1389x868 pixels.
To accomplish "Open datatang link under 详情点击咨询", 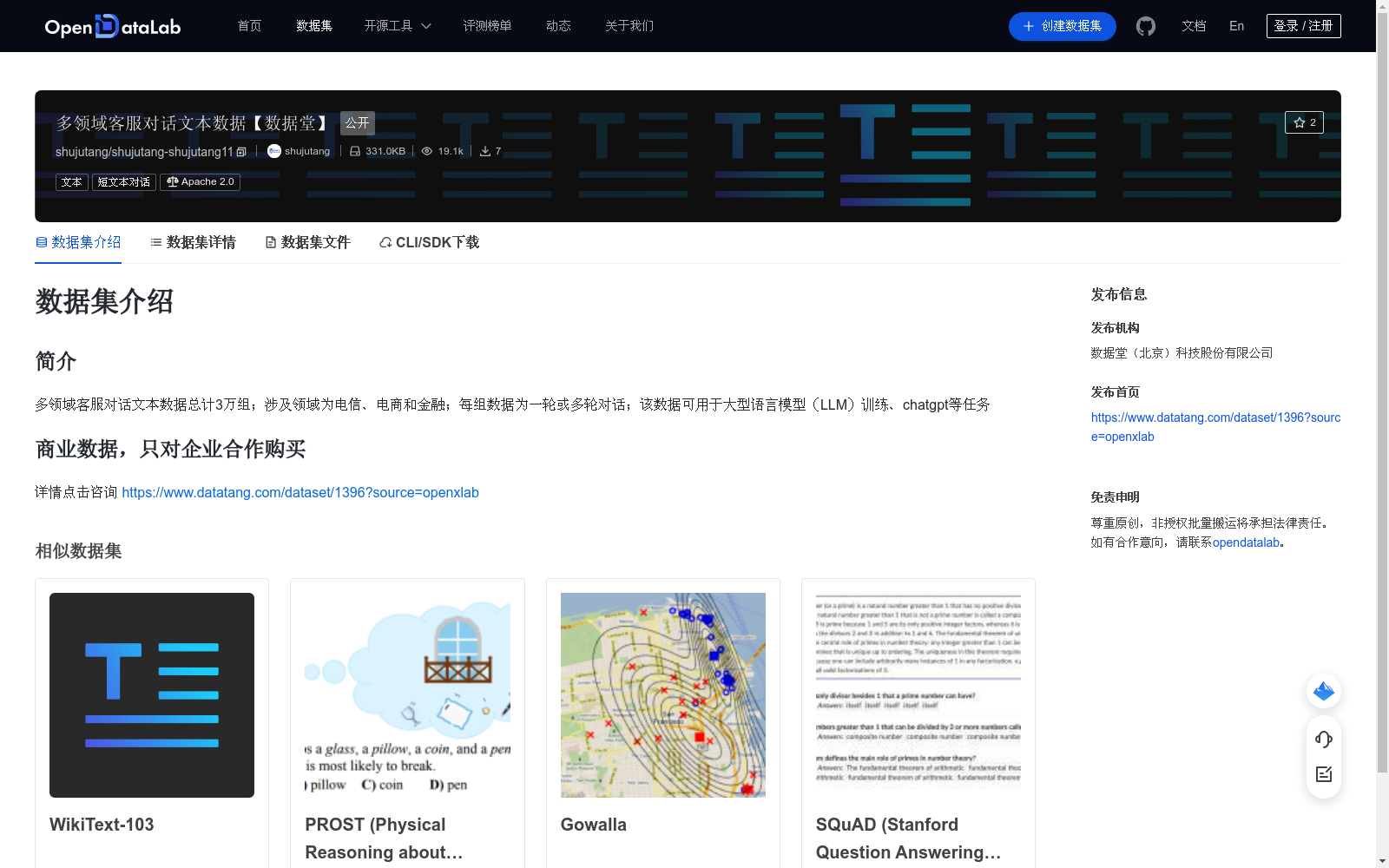I will point(300,492).
